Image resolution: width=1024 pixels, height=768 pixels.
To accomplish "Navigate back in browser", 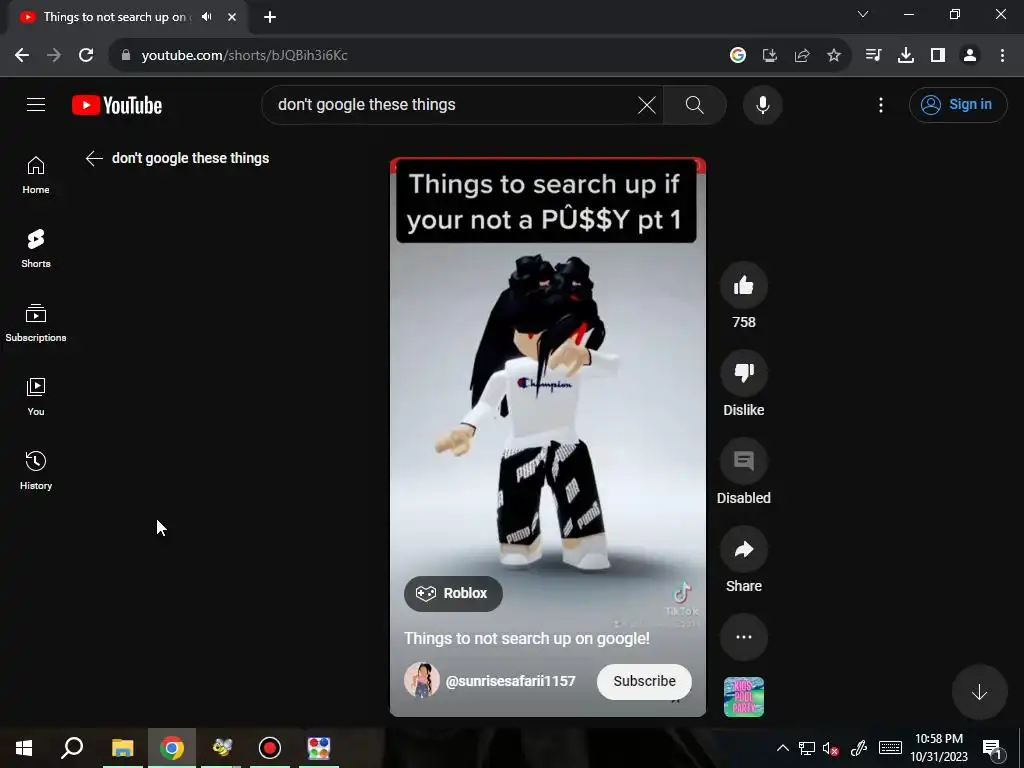I will coord(22,56).
